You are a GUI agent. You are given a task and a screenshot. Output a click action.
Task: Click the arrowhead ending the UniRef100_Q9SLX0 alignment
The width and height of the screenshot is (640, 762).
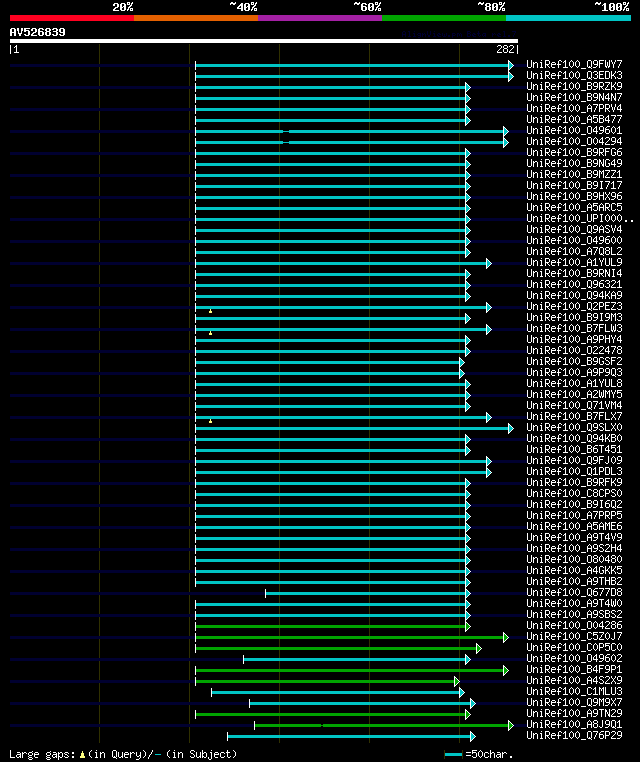(x=511, y=428)
